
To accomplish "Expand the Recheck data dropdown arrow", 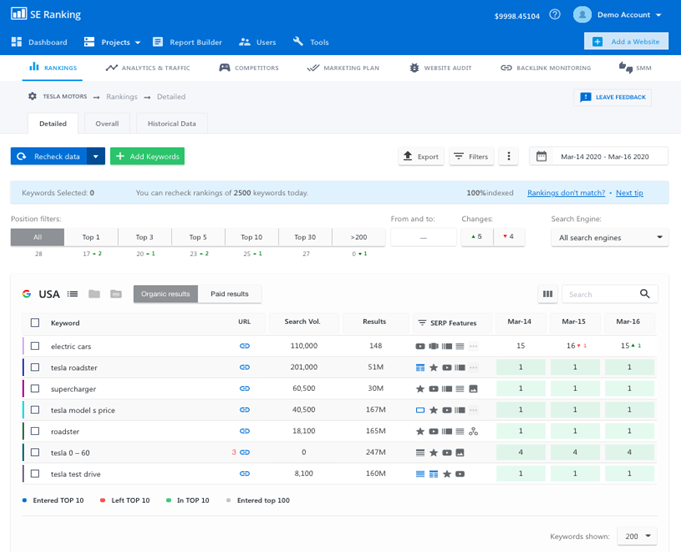I will 96,156.
